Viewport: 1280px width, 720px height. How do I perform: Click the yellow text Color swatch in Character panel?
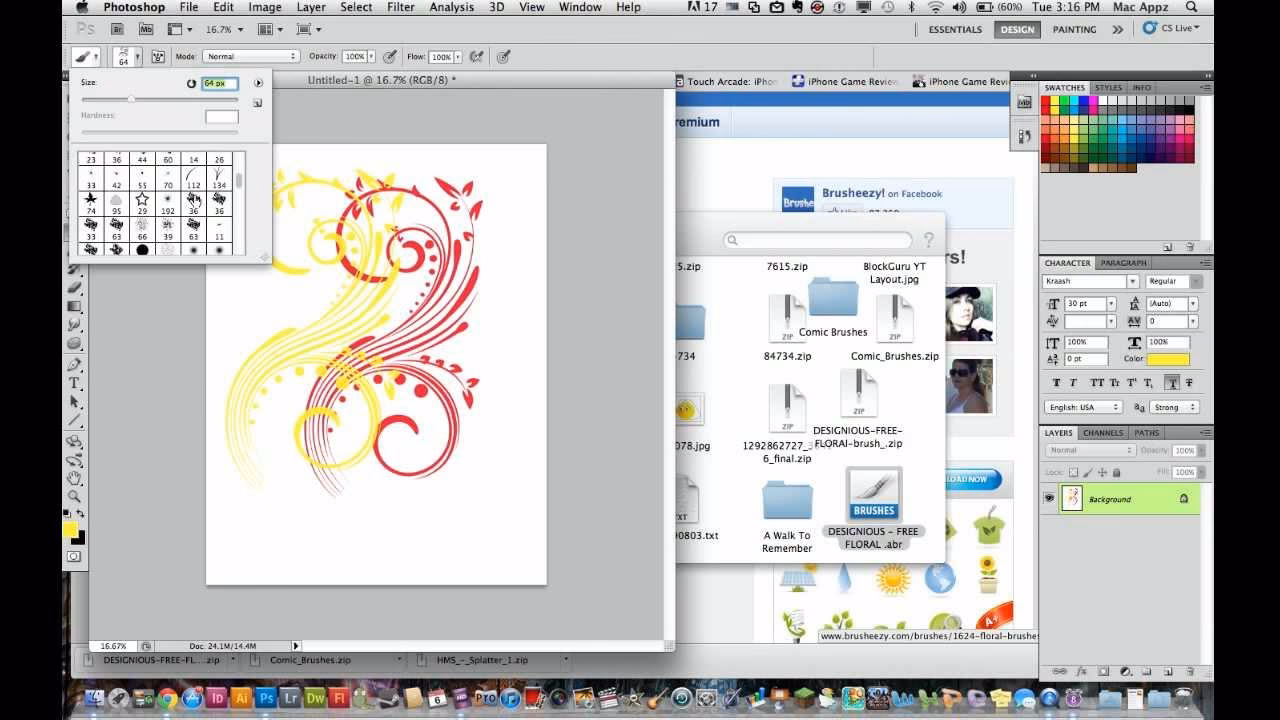tap(1168, 358)
